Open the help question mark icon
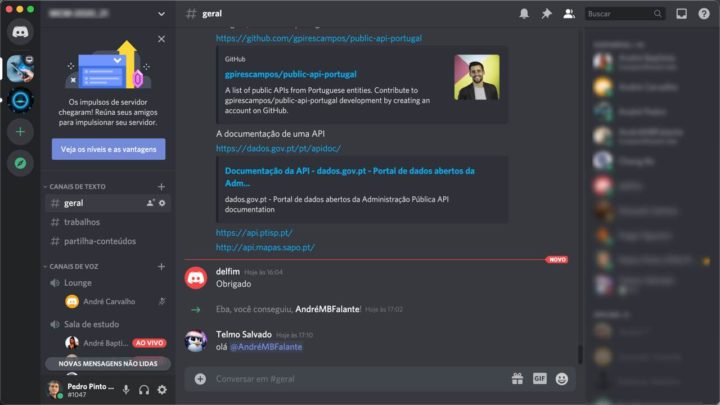 tap(703, 14)
